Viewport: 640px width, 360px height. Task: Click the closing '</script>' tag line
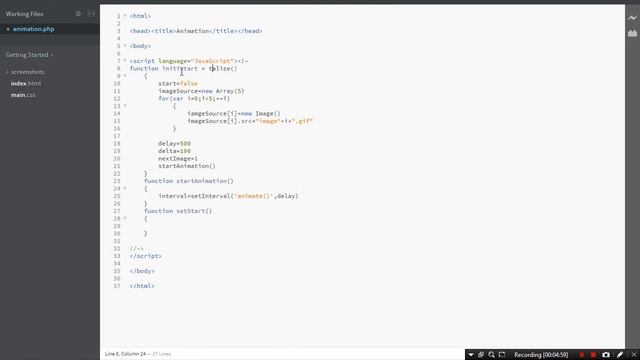pos(146,256)
